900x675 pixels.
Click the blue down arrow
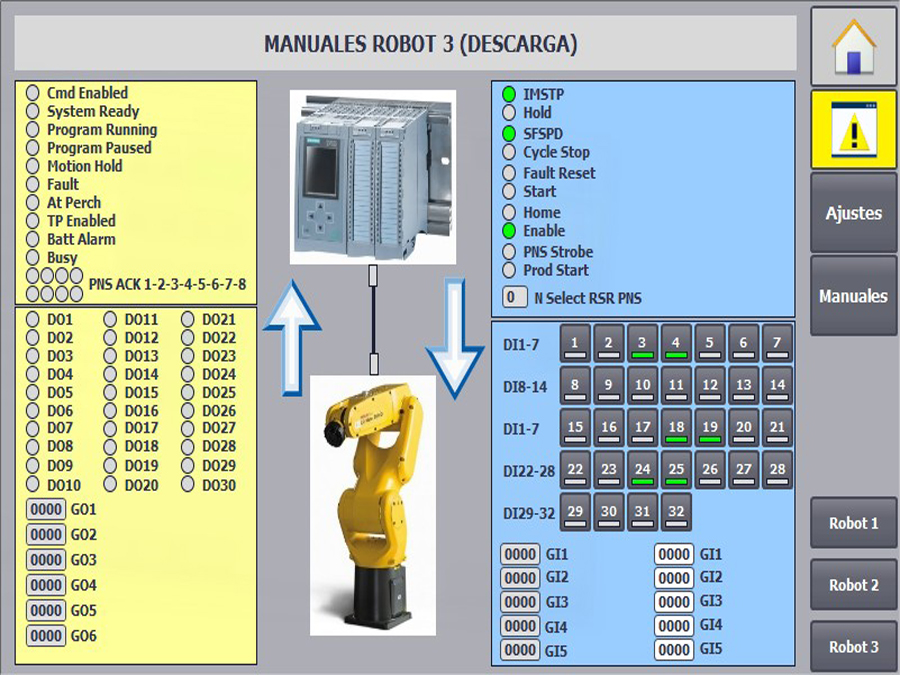tap(455, 338)
